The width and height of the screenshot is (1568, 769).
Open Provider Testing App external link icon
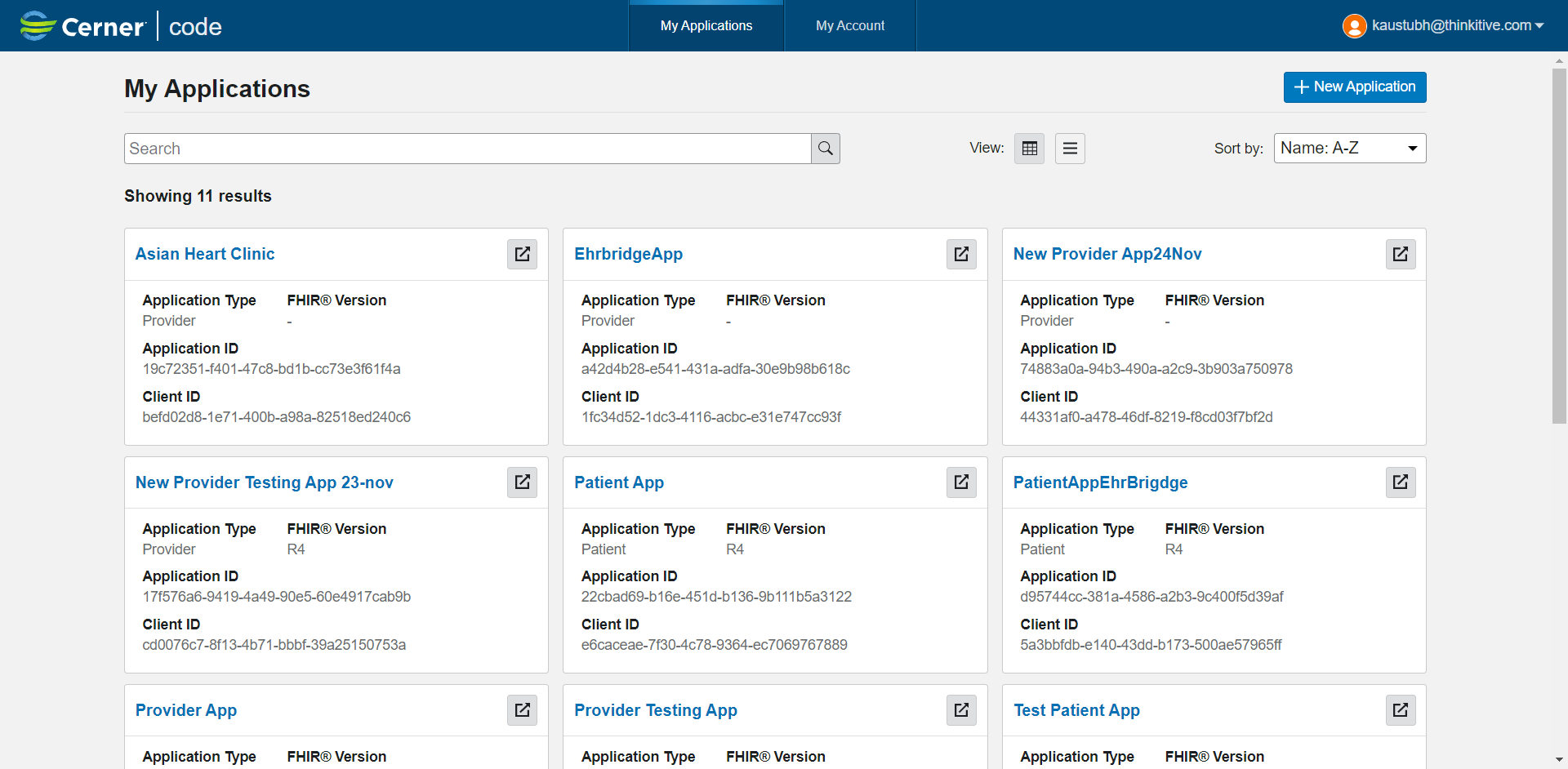point(961,710)
